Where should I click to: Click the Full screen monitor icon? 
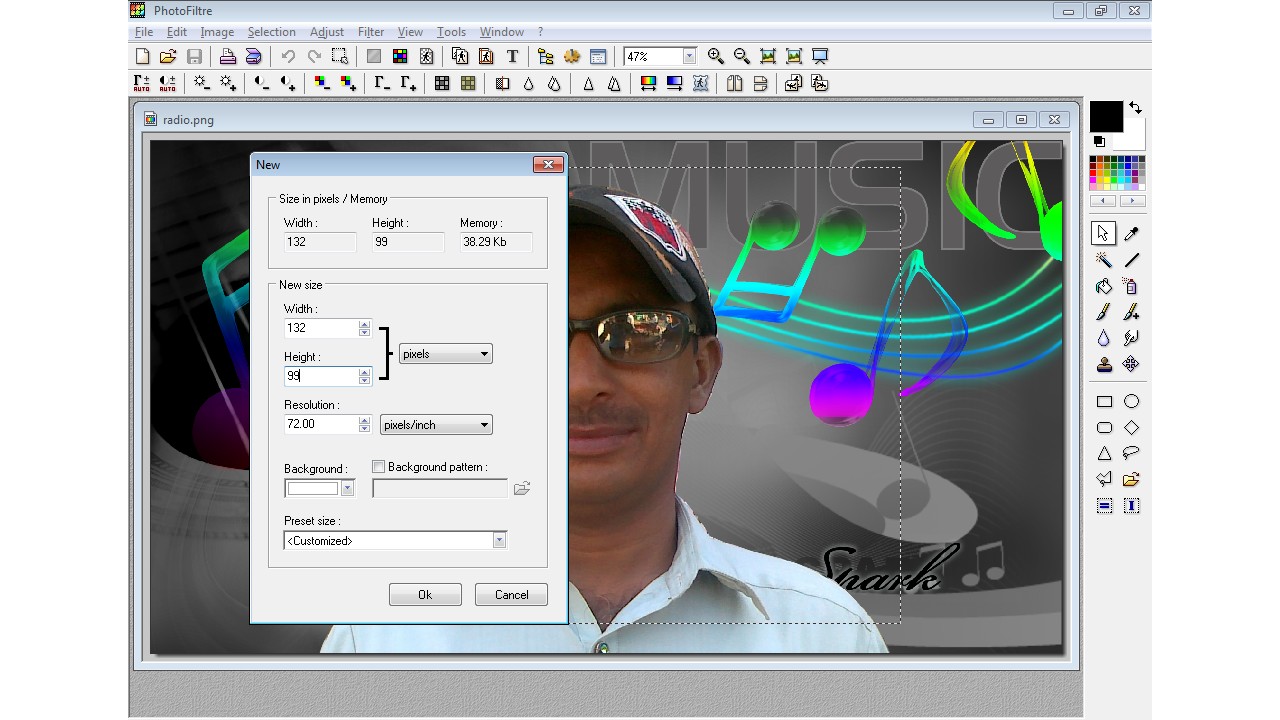coord(820,57)
